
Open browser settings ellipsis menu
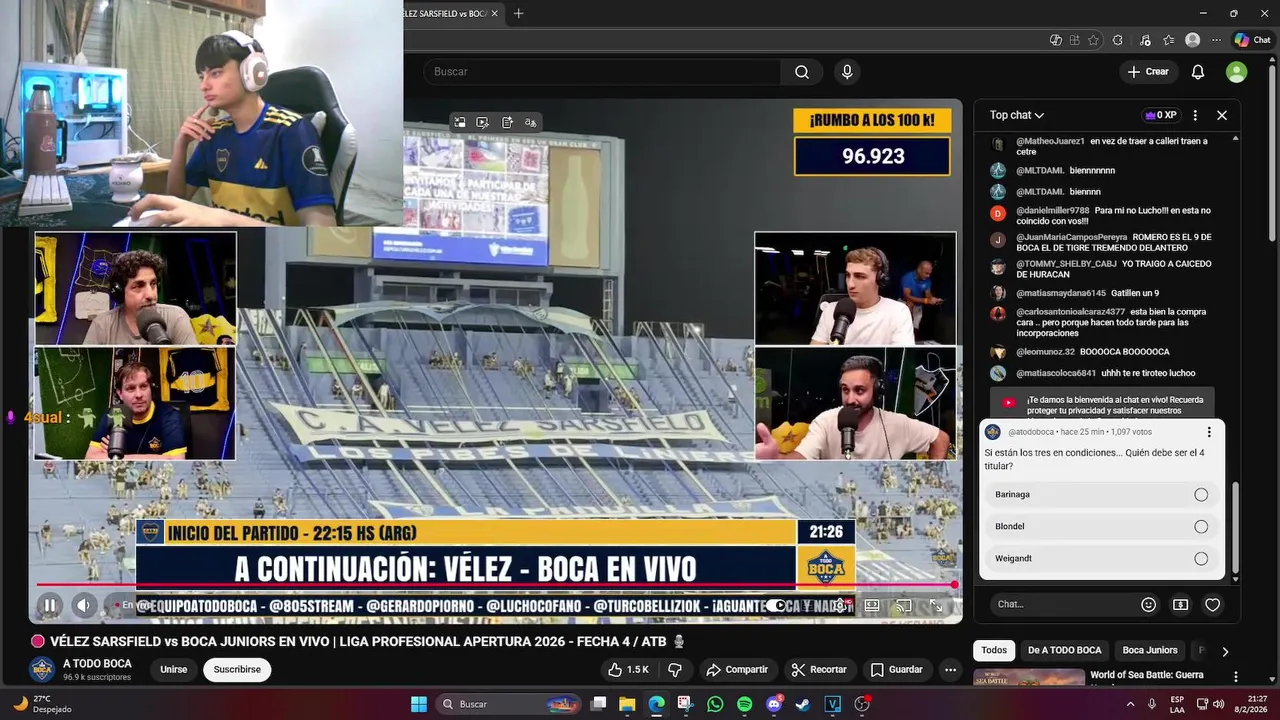(1216, 40)
